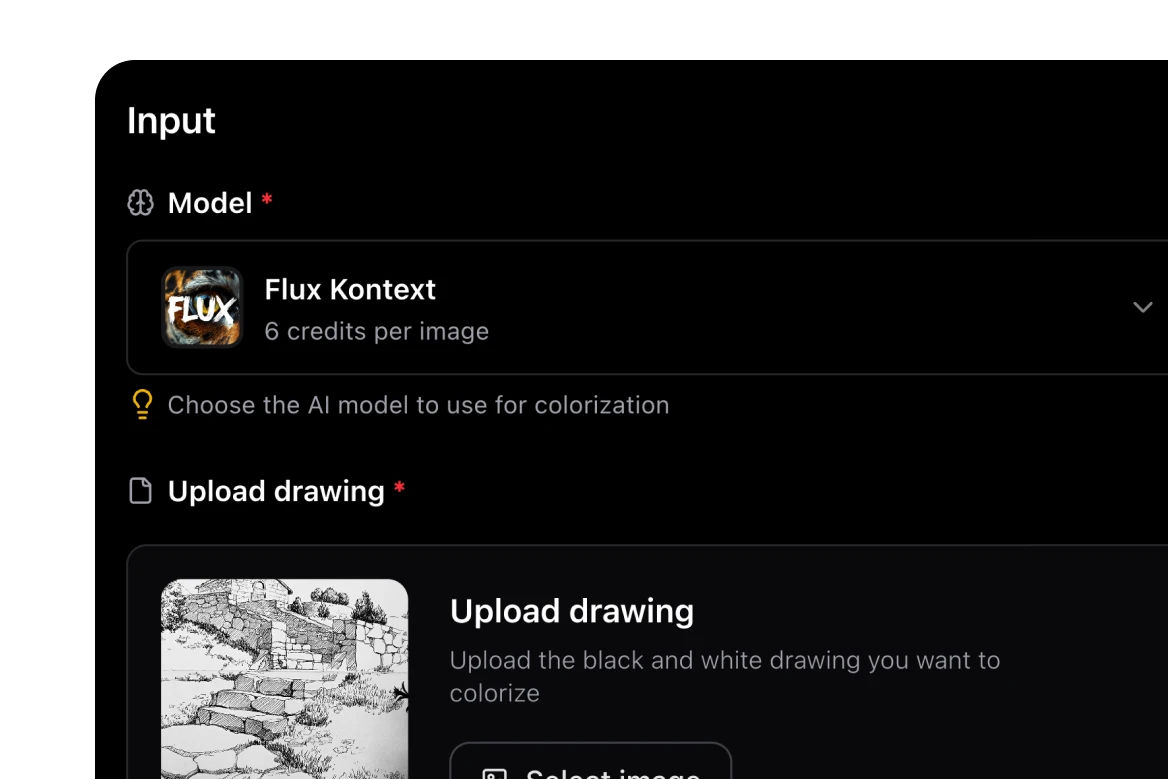Click the Upload drawing field label
1168x779 pixels.
(276, 491)
